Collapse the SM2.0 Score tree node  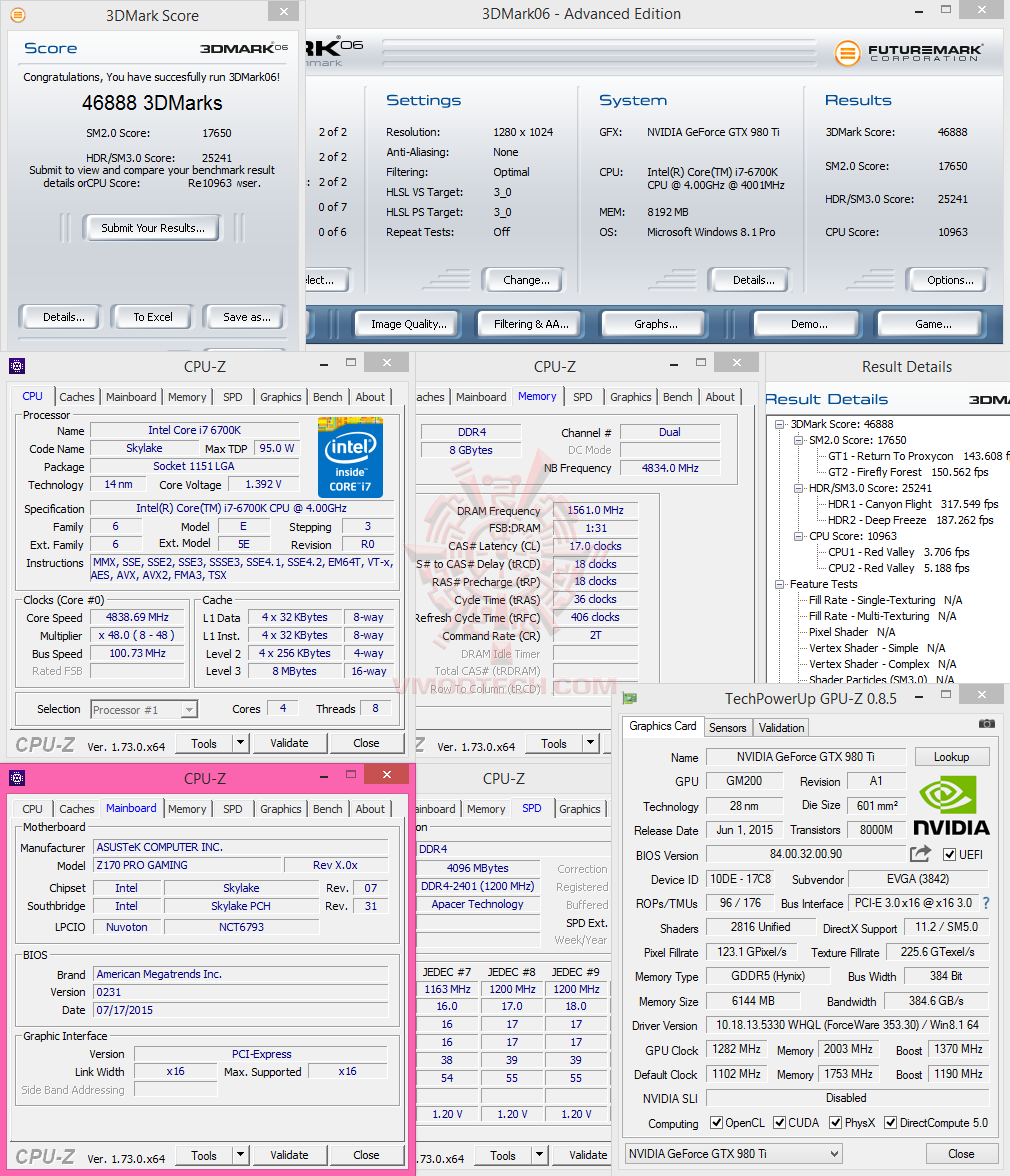click(x=799, y=440)
